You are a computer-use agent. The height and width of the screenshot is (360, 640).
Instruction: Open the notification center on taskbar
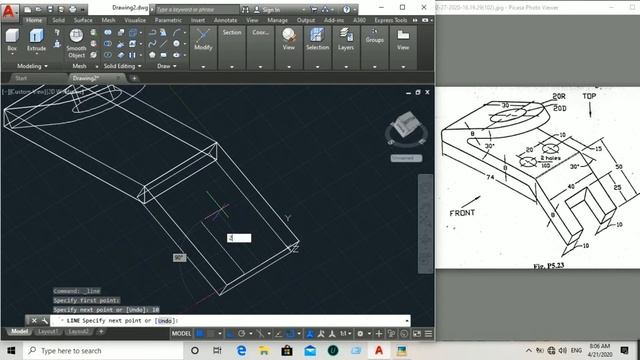[624, 350]
